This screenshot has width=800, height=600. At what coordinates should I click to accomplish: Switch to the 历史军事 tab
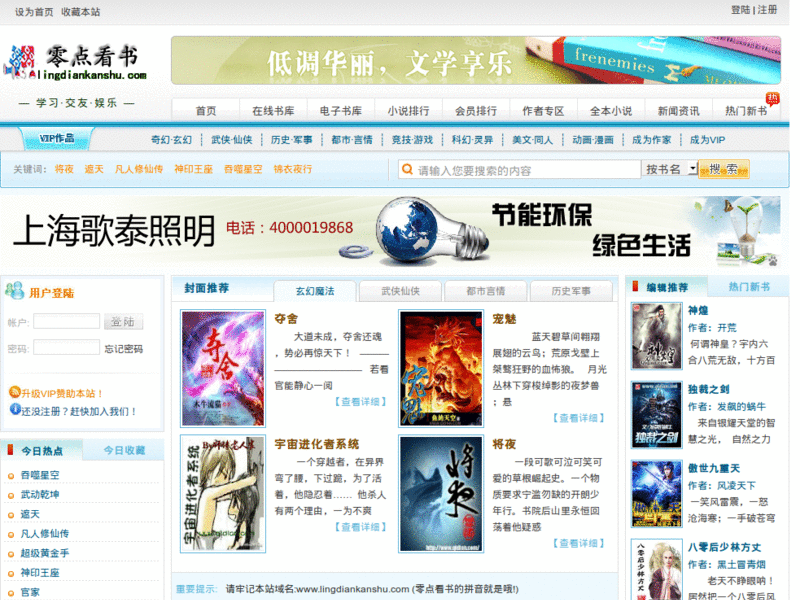click(571, 291)
